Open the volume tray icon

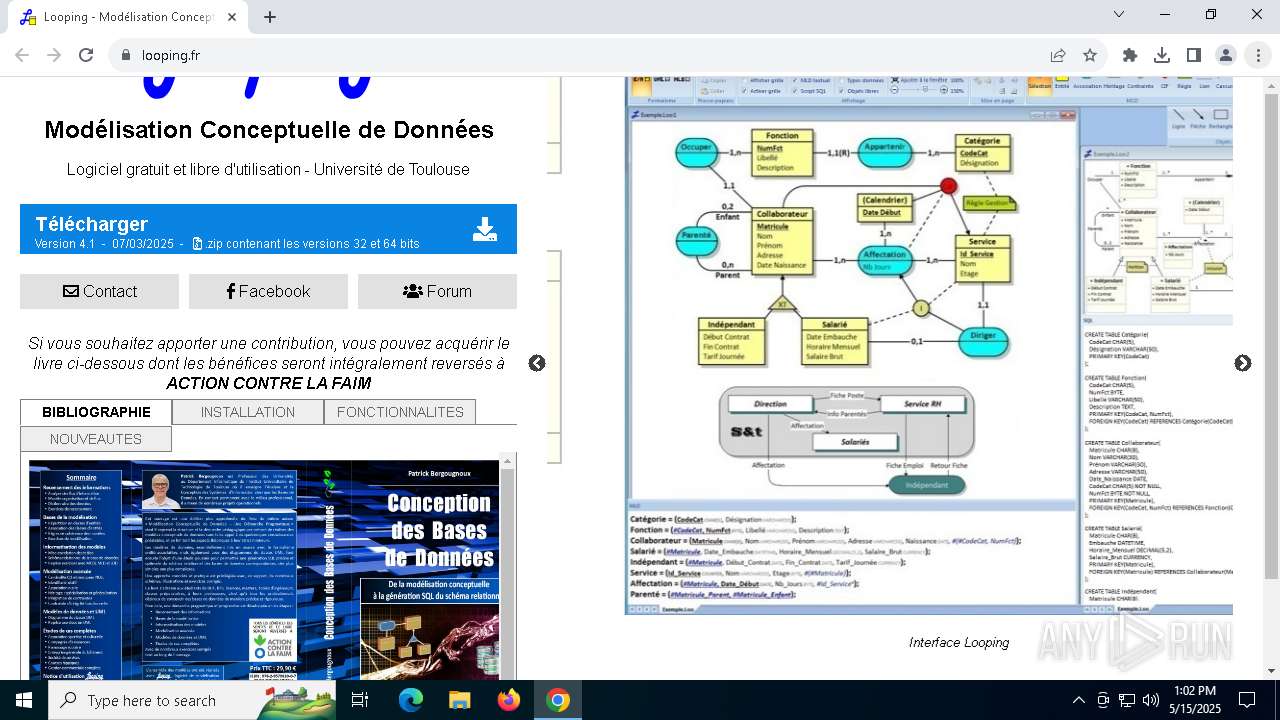tap(1151, 700)
